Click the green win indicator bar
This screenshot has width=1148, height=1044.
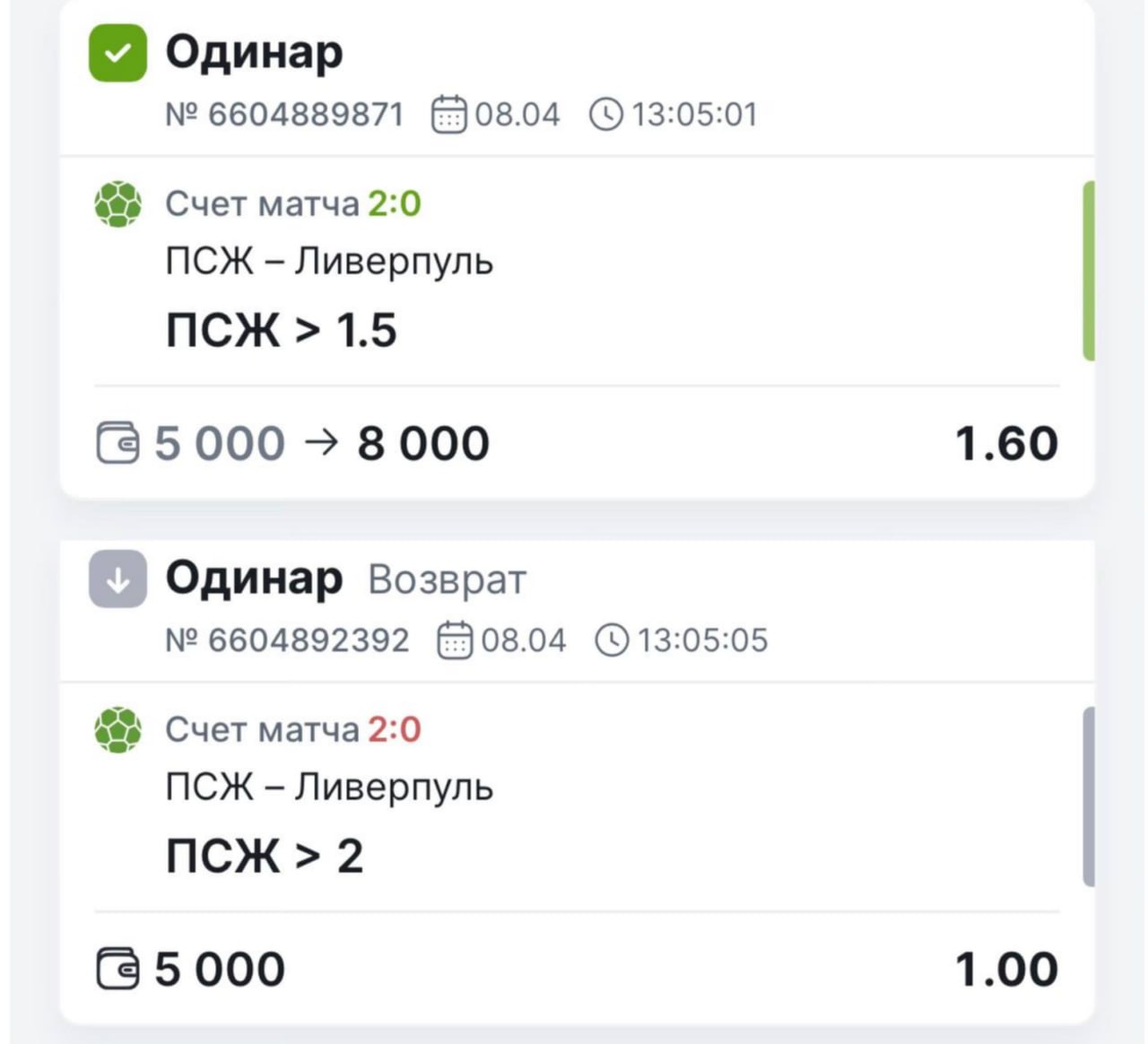point(1088,271)
